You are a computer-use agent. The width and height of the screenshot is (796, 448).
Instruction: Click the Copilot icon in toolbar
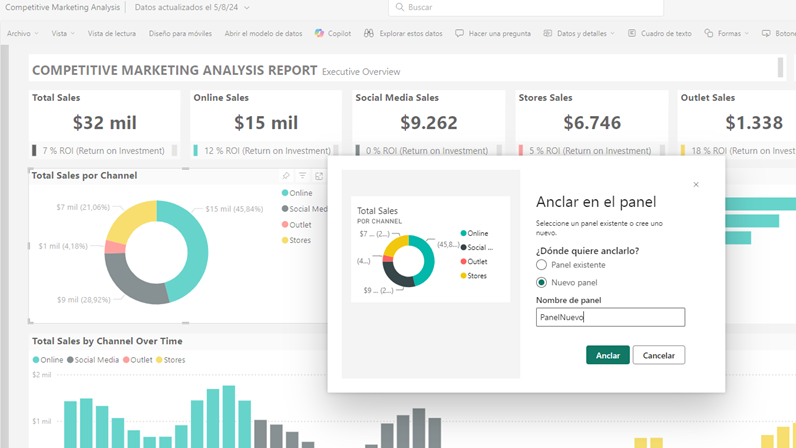coord(319,33)
